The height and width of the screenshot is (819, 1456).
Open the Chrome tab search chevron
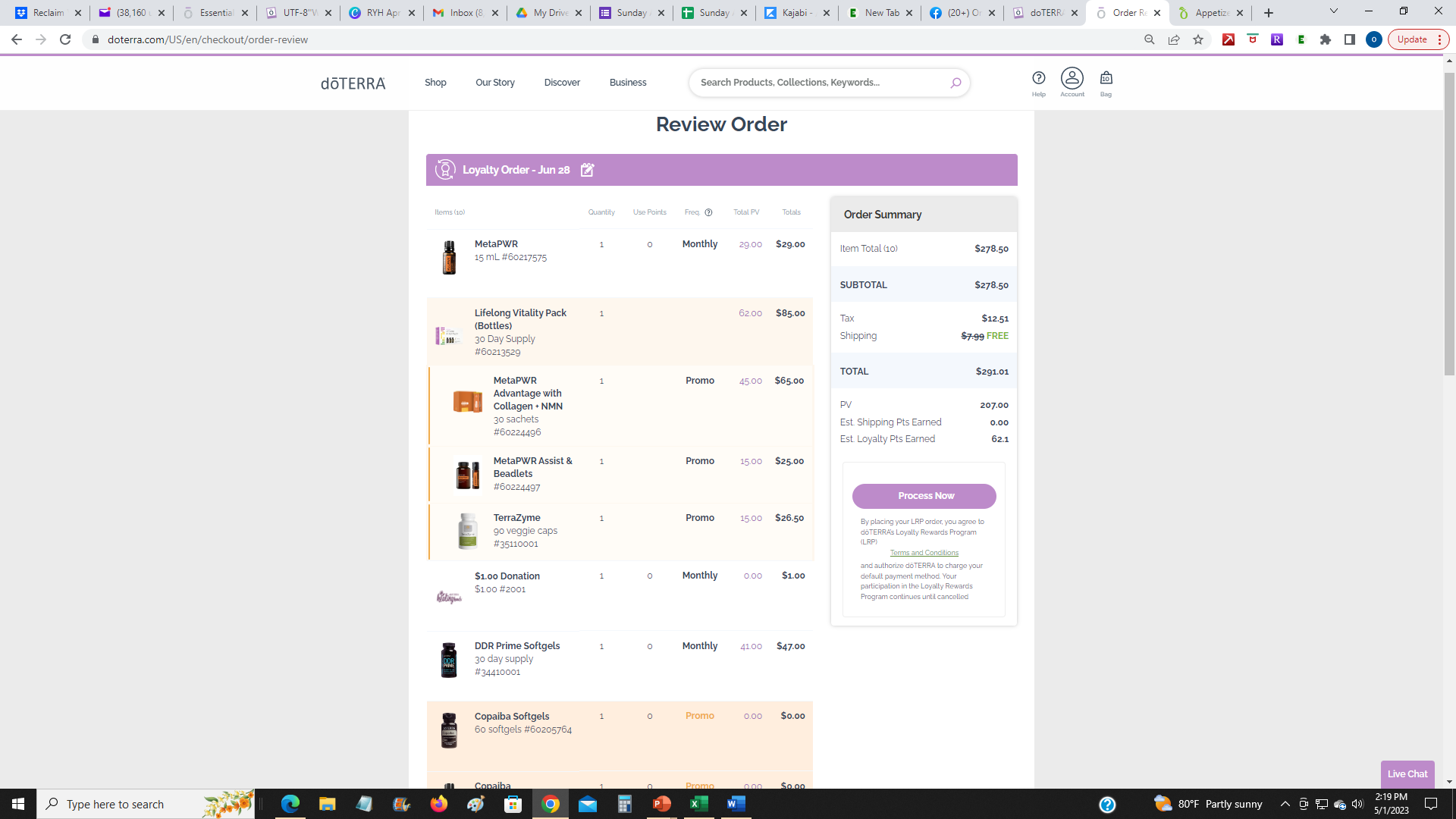(x=1334, y=11)
